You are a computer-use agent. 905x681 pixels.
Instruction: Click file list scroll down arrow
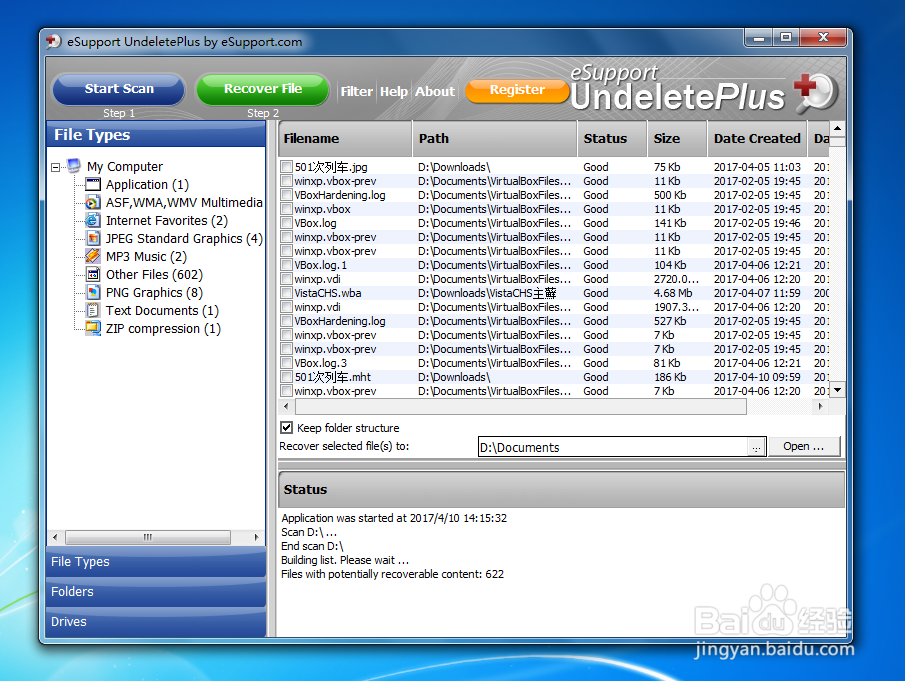[x=837, y=390]
